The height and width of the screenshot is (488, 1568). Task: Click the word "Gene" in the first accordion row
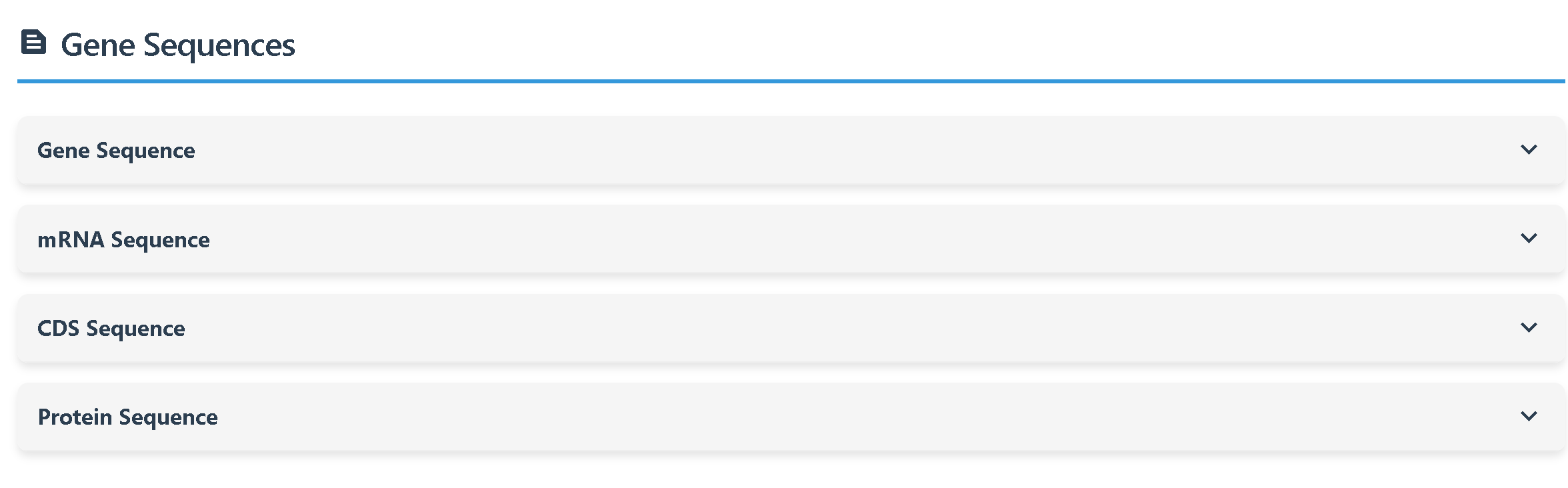63,151
